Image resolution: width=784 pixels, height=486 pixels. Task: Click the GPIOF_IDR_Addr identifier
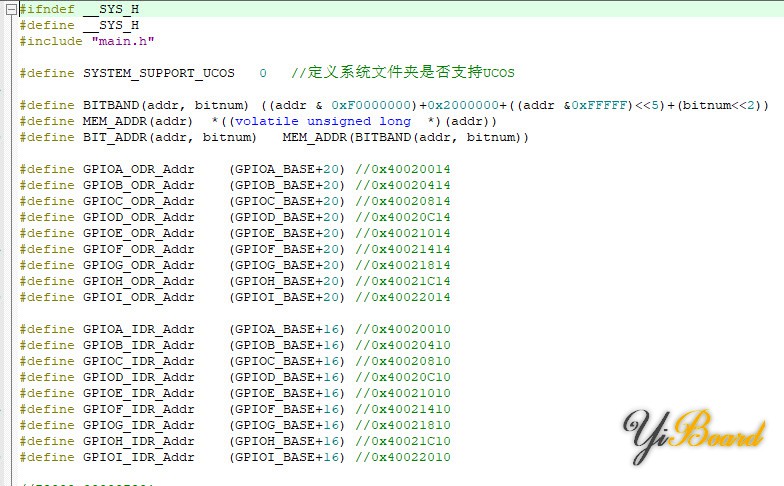coord(138,409)
